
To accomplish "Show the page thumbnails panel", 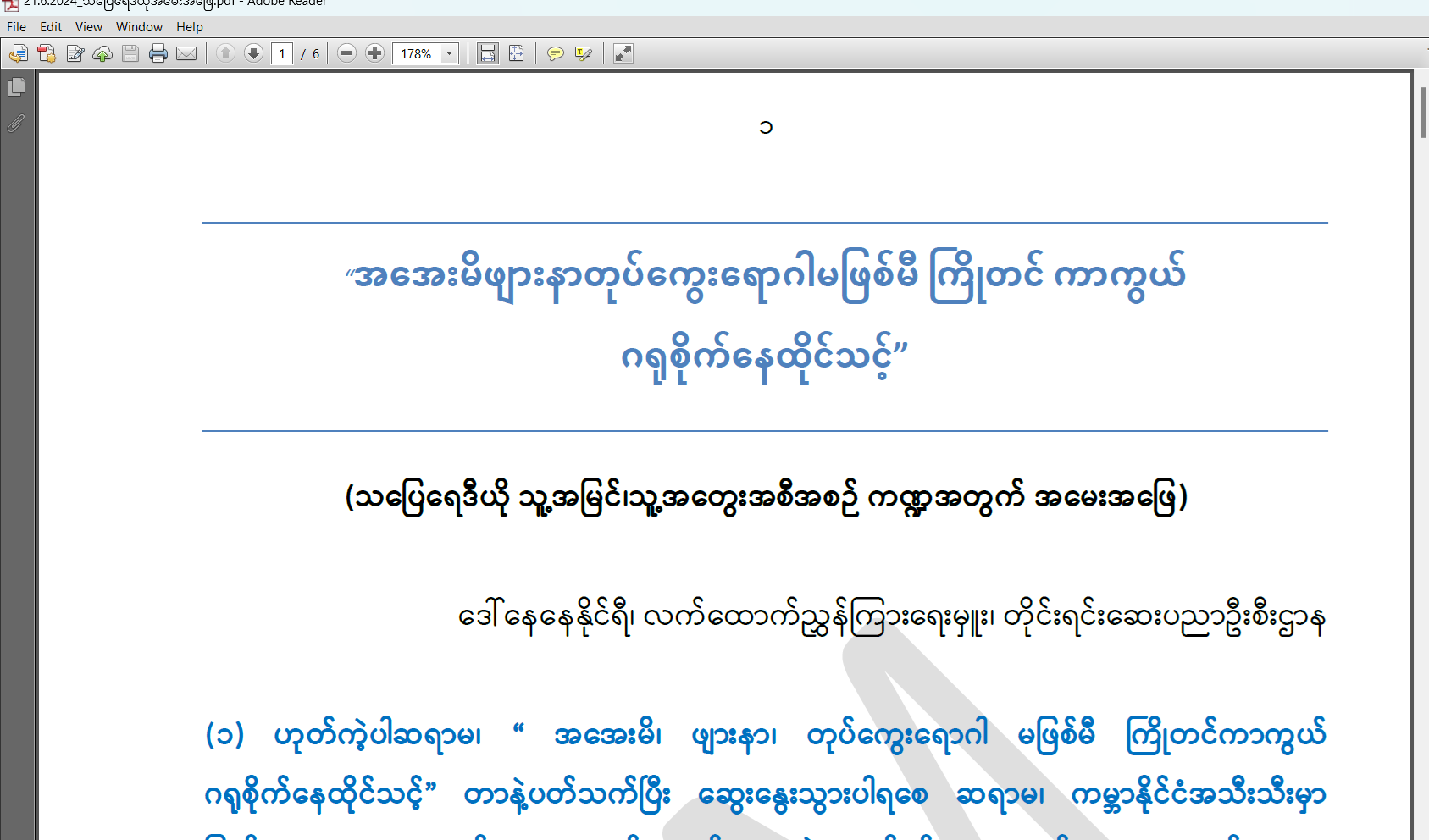I will point(16,87).
